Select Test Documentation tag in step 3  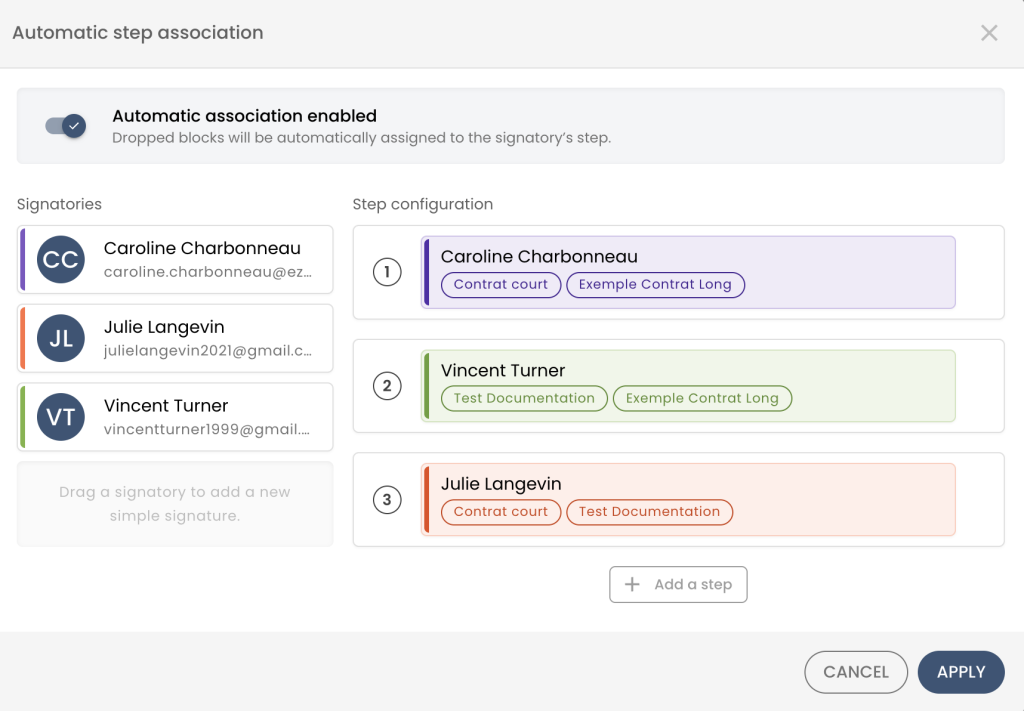point(649,512)
